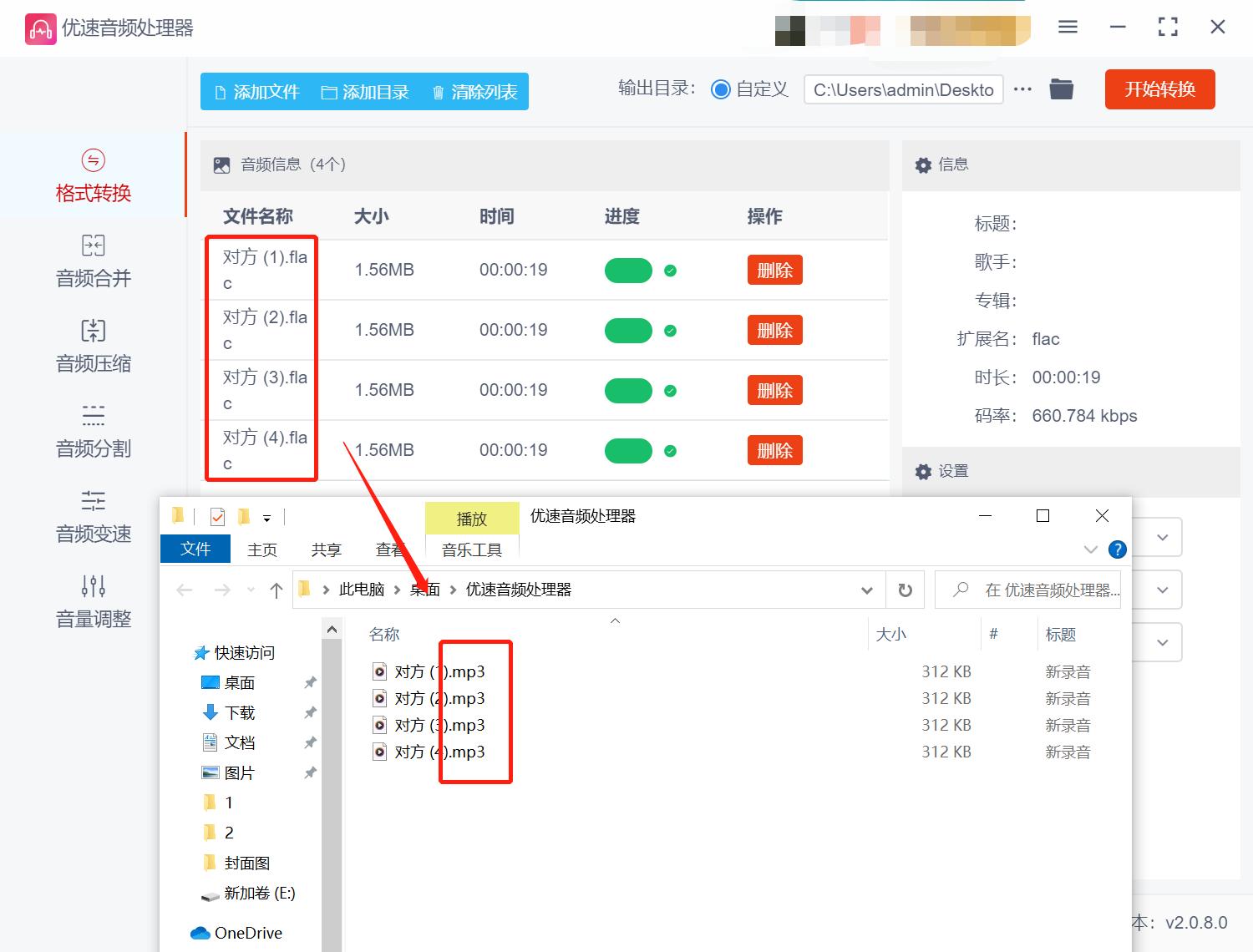
Task: Click the 开始转换 button
Action: tap(1159, 89)
